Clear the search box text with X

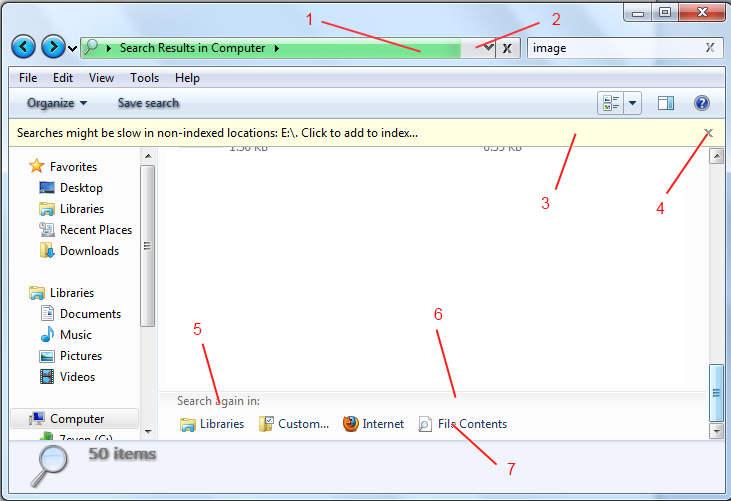point(710,47)
